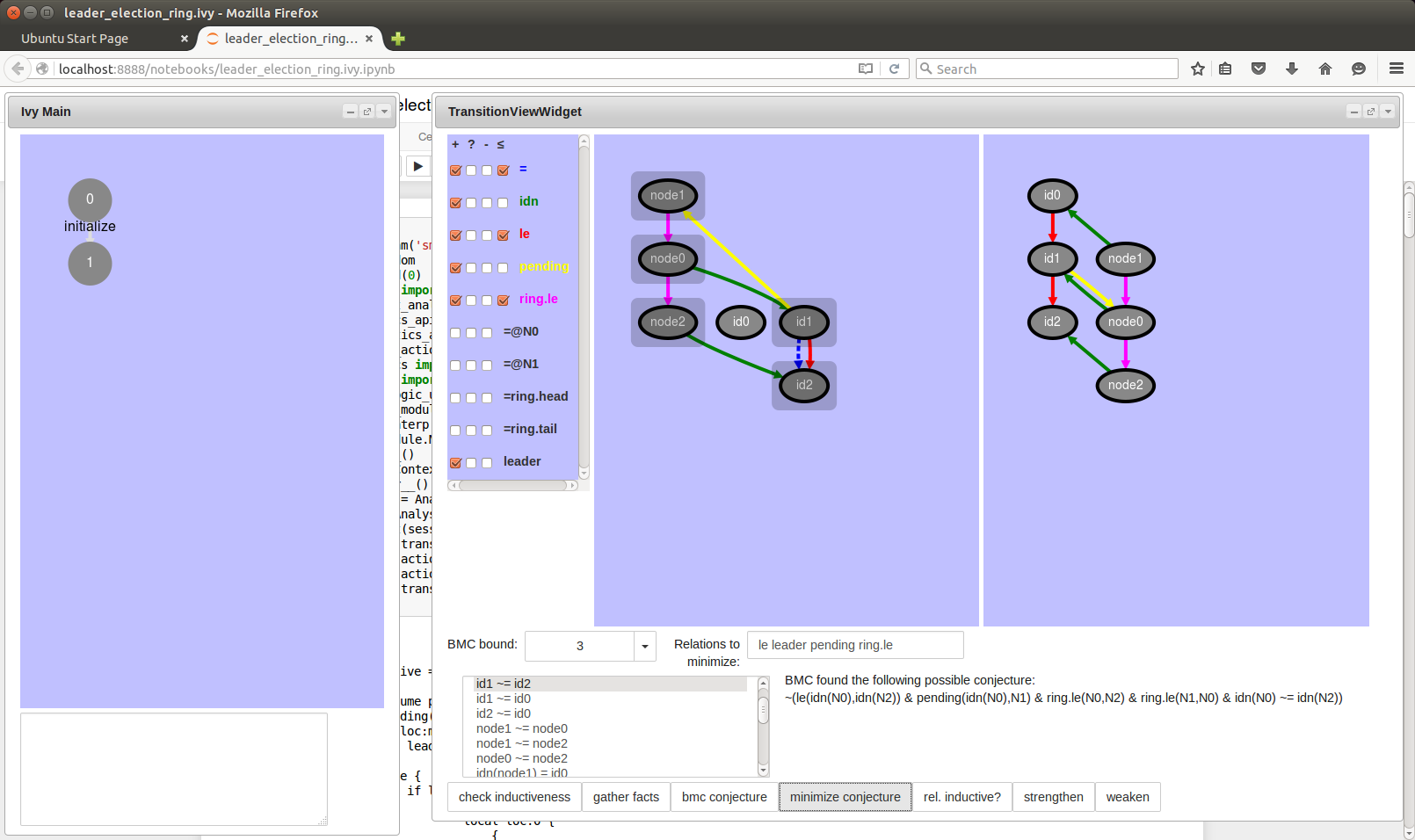1415x840 pixels.
Task: Select the leader_election_ring browser tab
Action: (290, 39)
